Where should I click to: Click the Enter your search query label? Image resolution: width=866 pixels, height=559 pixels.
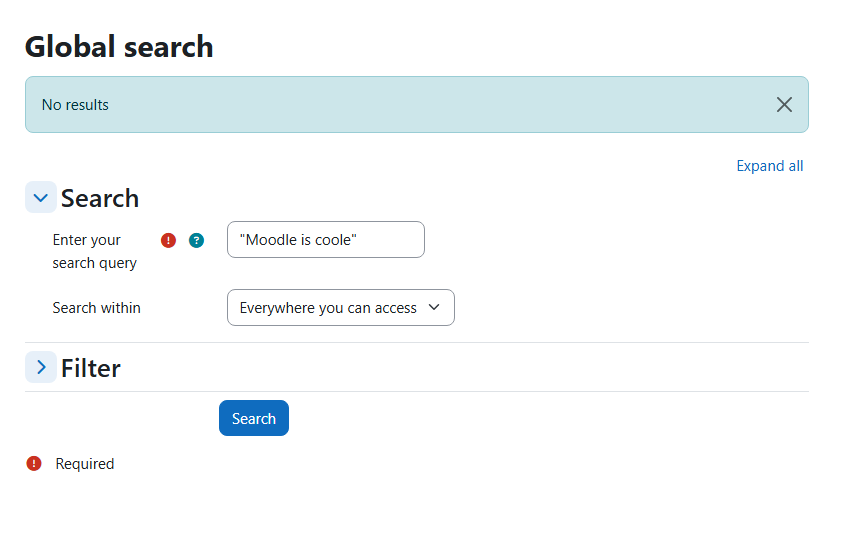click(94, 251)
